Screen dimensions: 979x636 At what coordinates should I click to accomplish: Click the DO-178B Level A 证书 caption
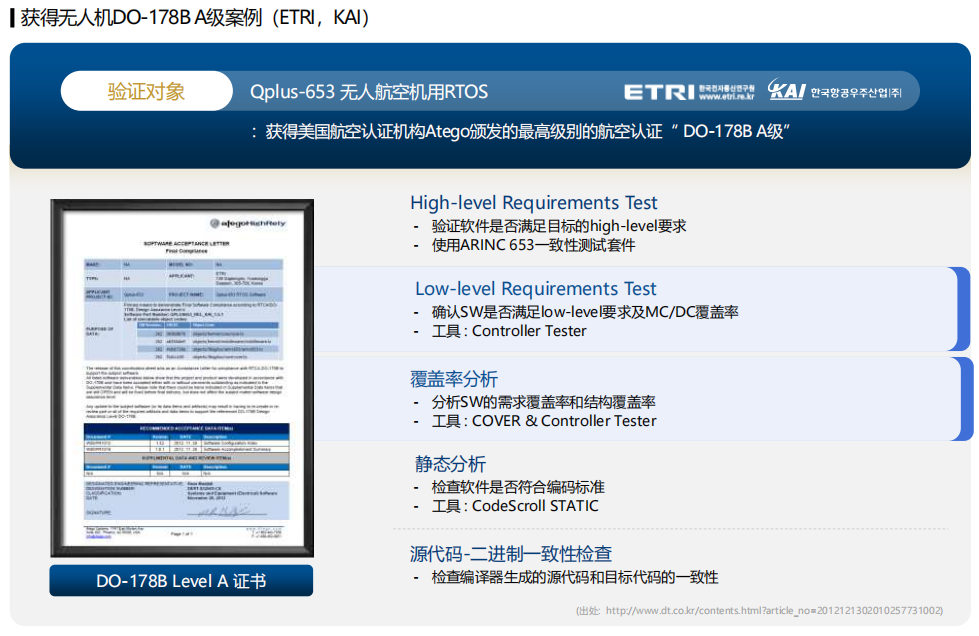tap(181, 581)
